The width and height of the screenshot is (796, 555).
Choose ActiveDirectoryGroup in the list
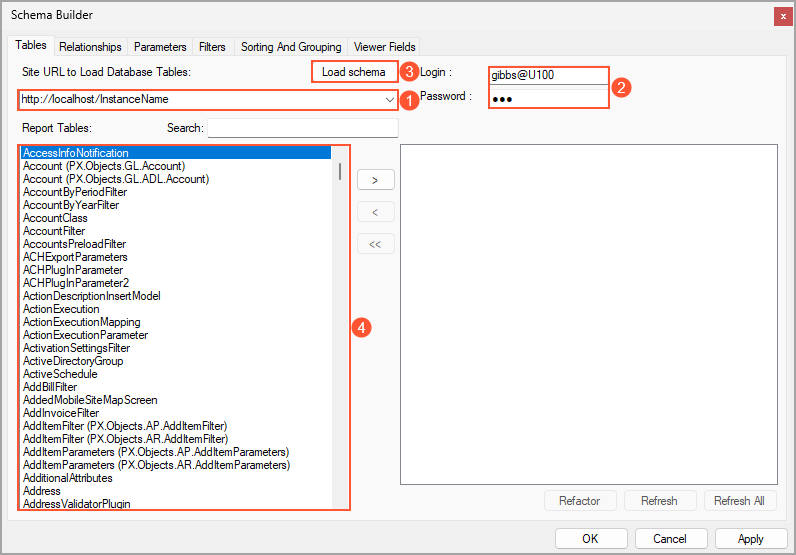[x=73, y=361]
